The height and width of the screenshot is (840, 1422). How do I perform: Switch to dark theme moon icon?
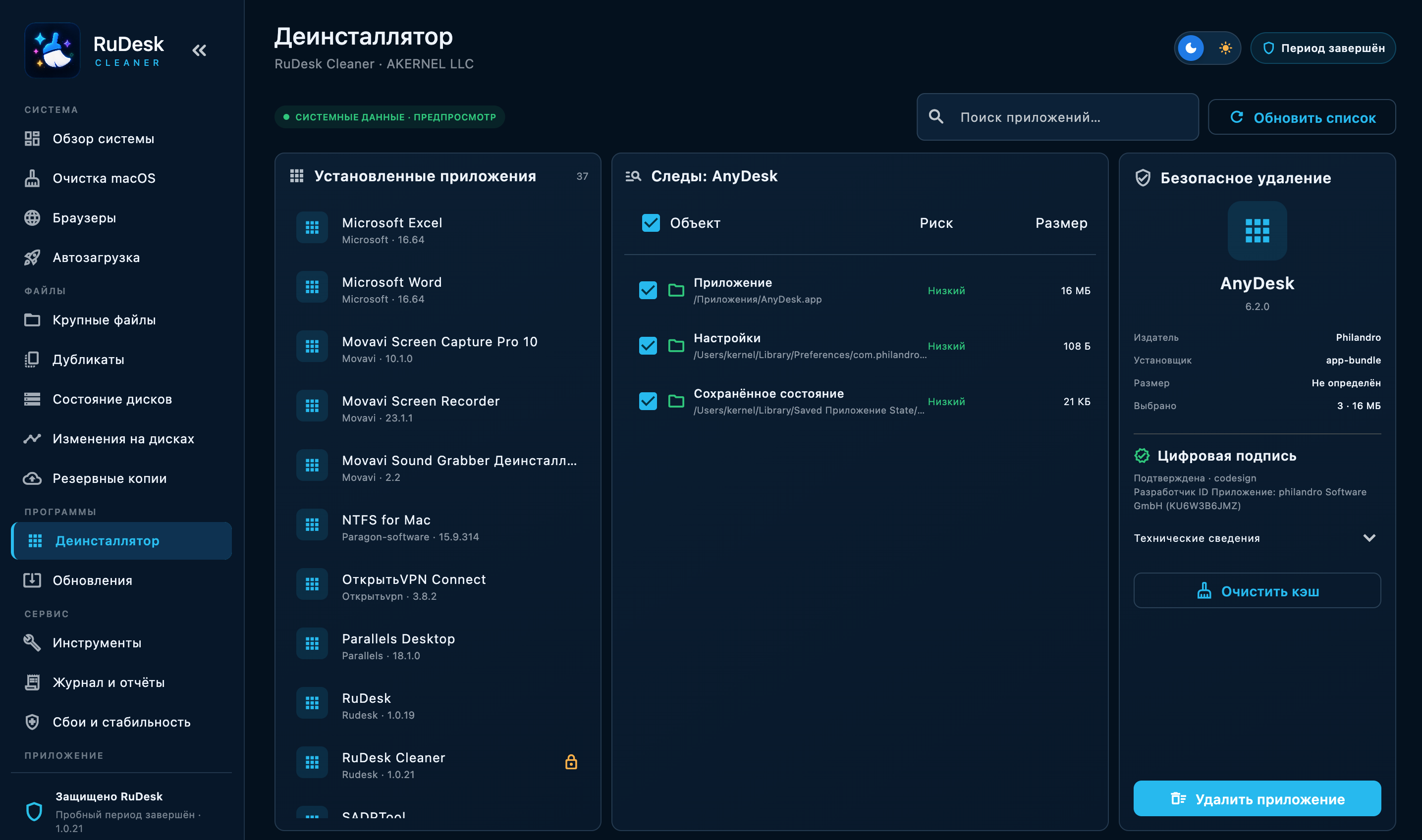point(1191,48)
